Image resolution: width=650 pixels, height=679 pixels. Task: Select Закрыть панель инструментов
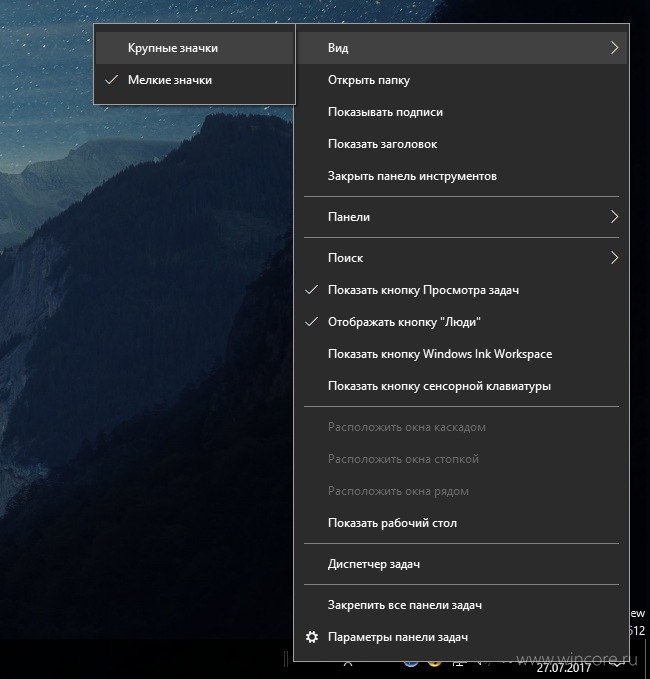(x=461, y=176)
